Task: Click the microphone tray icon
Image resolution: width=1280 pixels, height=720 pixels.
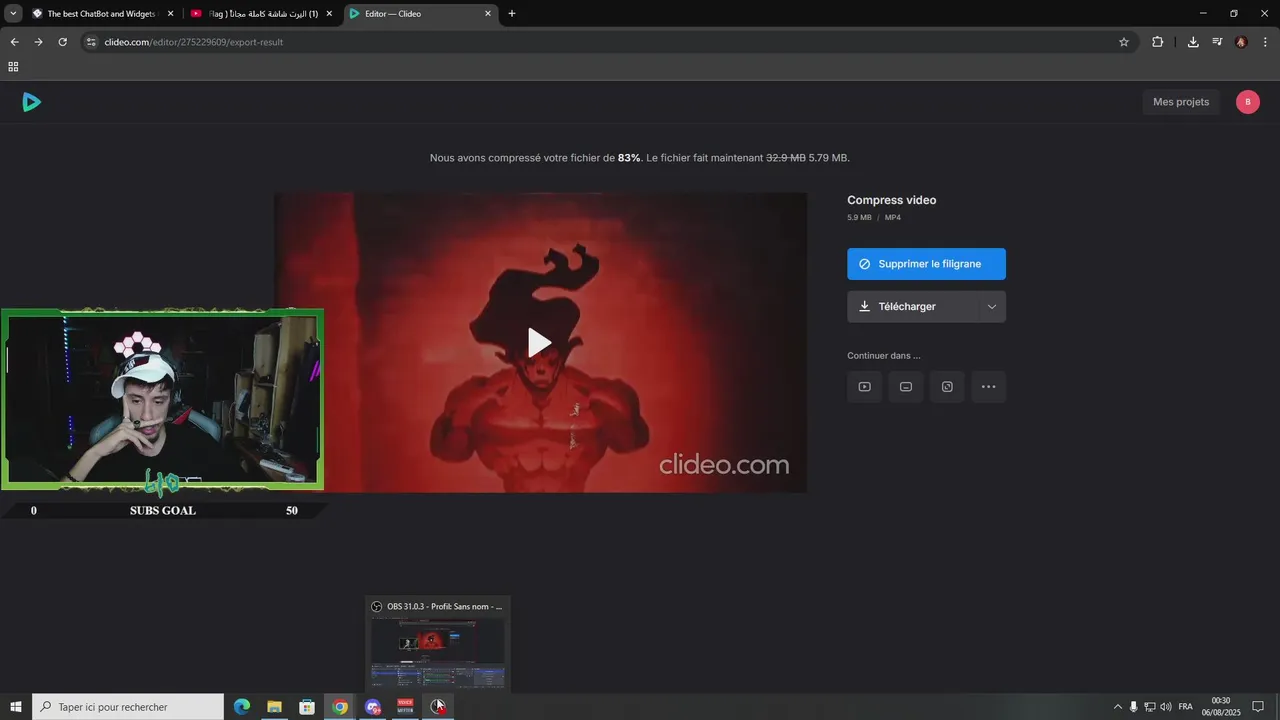Action: [x=1133, y=707]
